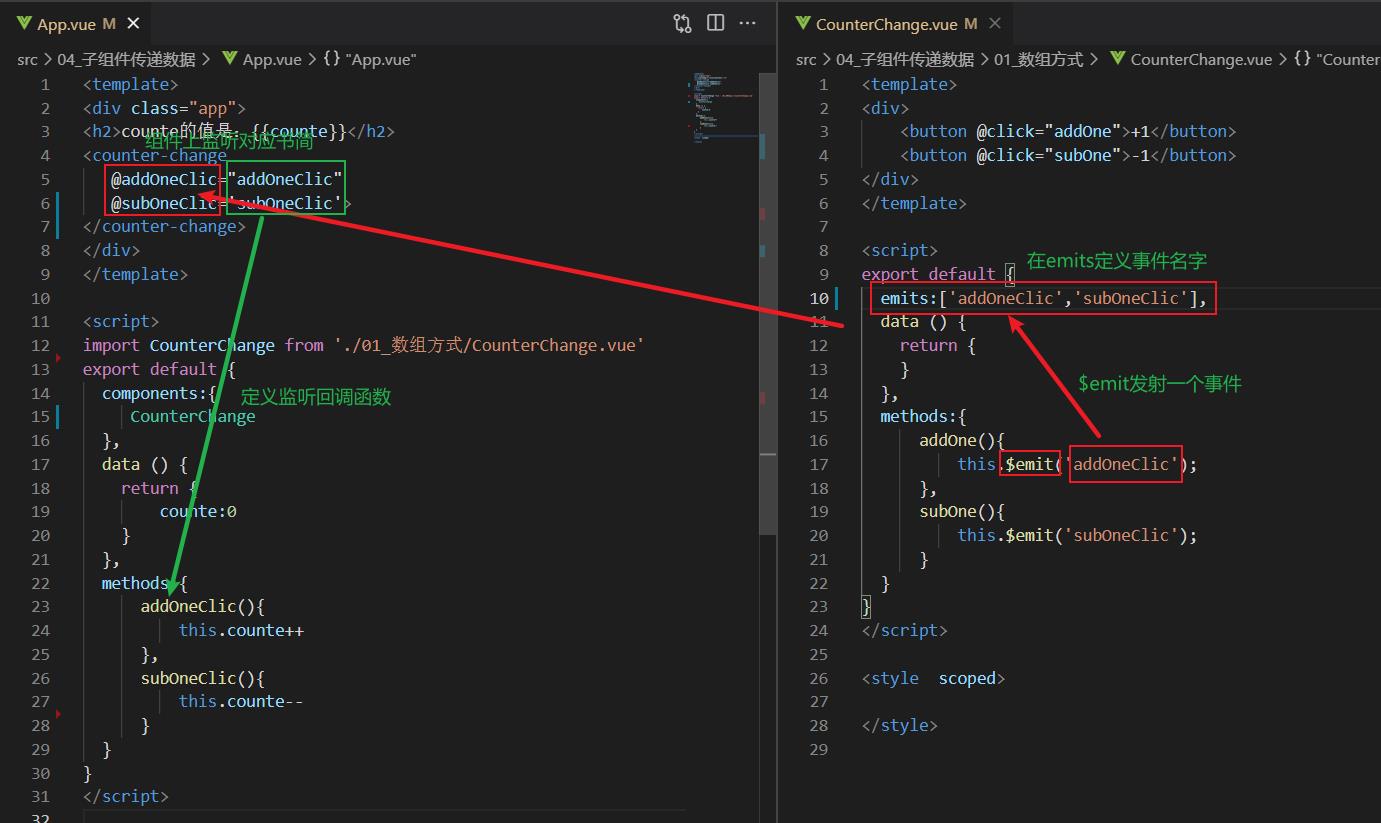
Task: Place cursor on this.counte-- statement
Action: 241,701
